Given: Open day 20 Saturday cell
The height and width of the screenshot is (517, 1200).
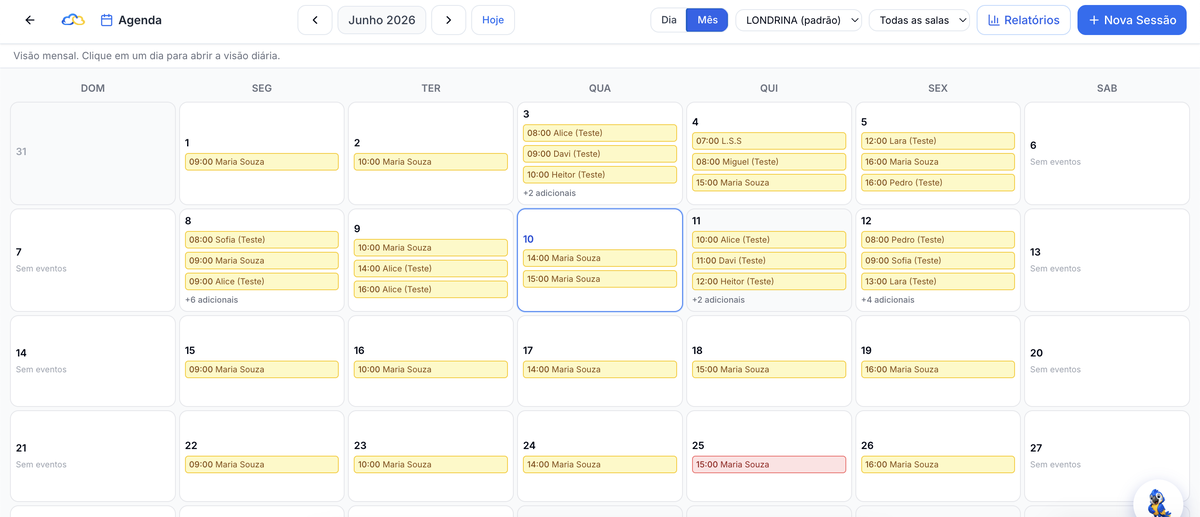Looking at the screenshot, I should tap(1107, 361).
